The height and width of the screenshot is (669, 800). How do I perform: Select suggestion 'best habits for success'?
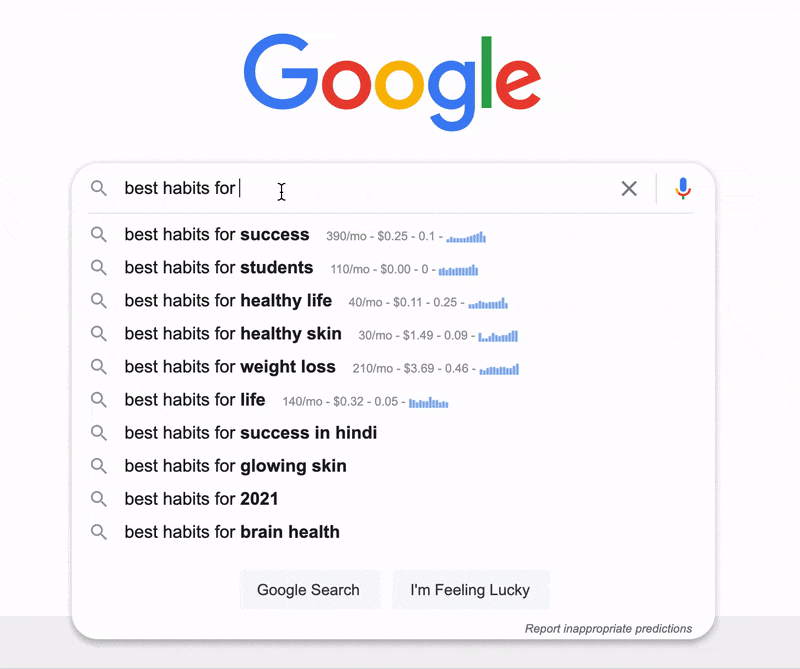pos(217,235)
